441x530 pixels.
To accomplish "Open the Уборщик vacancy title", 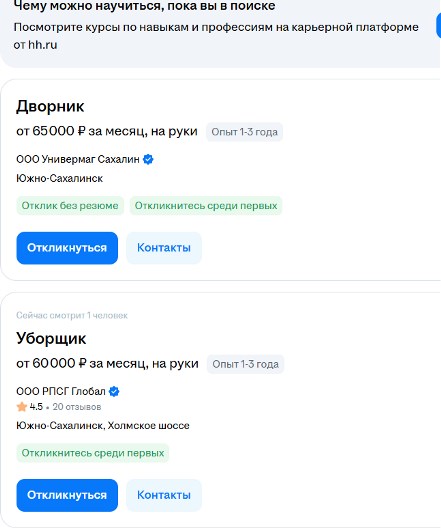I will pyautogui.click(x=51, y=338).
